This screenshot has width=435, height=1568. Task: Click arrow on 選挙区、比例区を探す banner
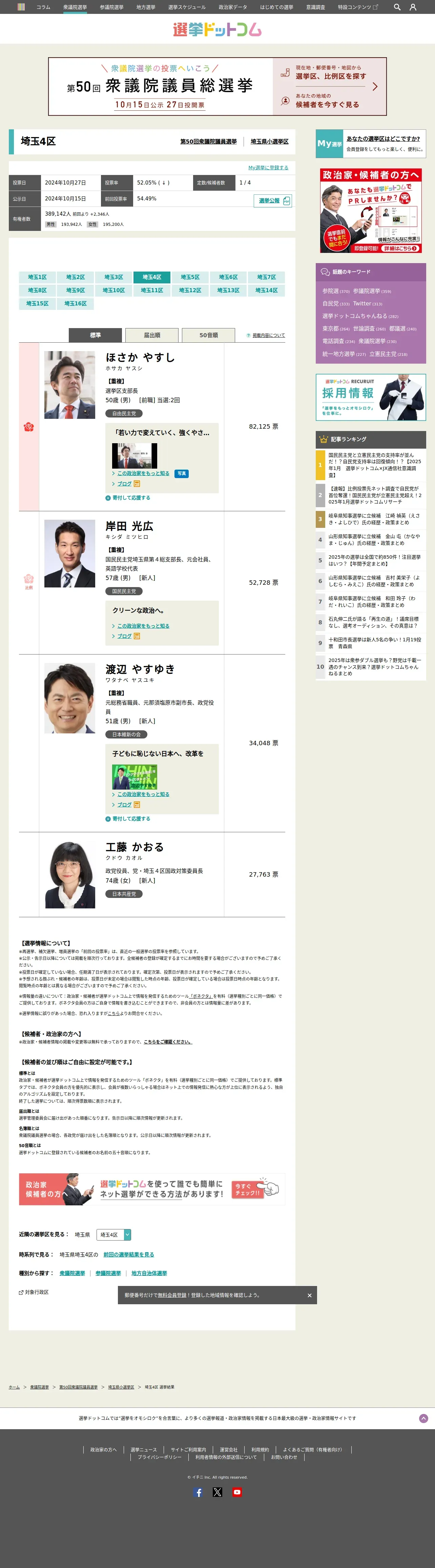pos(375,86)
